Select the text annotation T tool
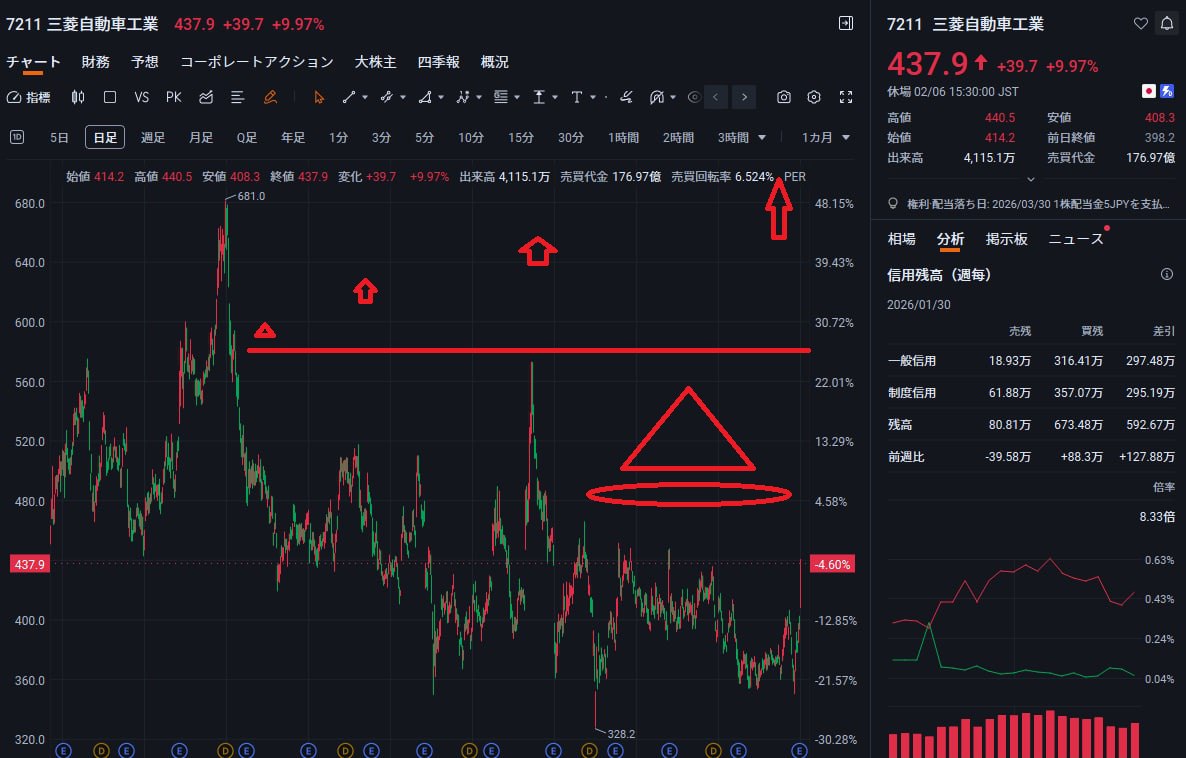 pos(576,98)
